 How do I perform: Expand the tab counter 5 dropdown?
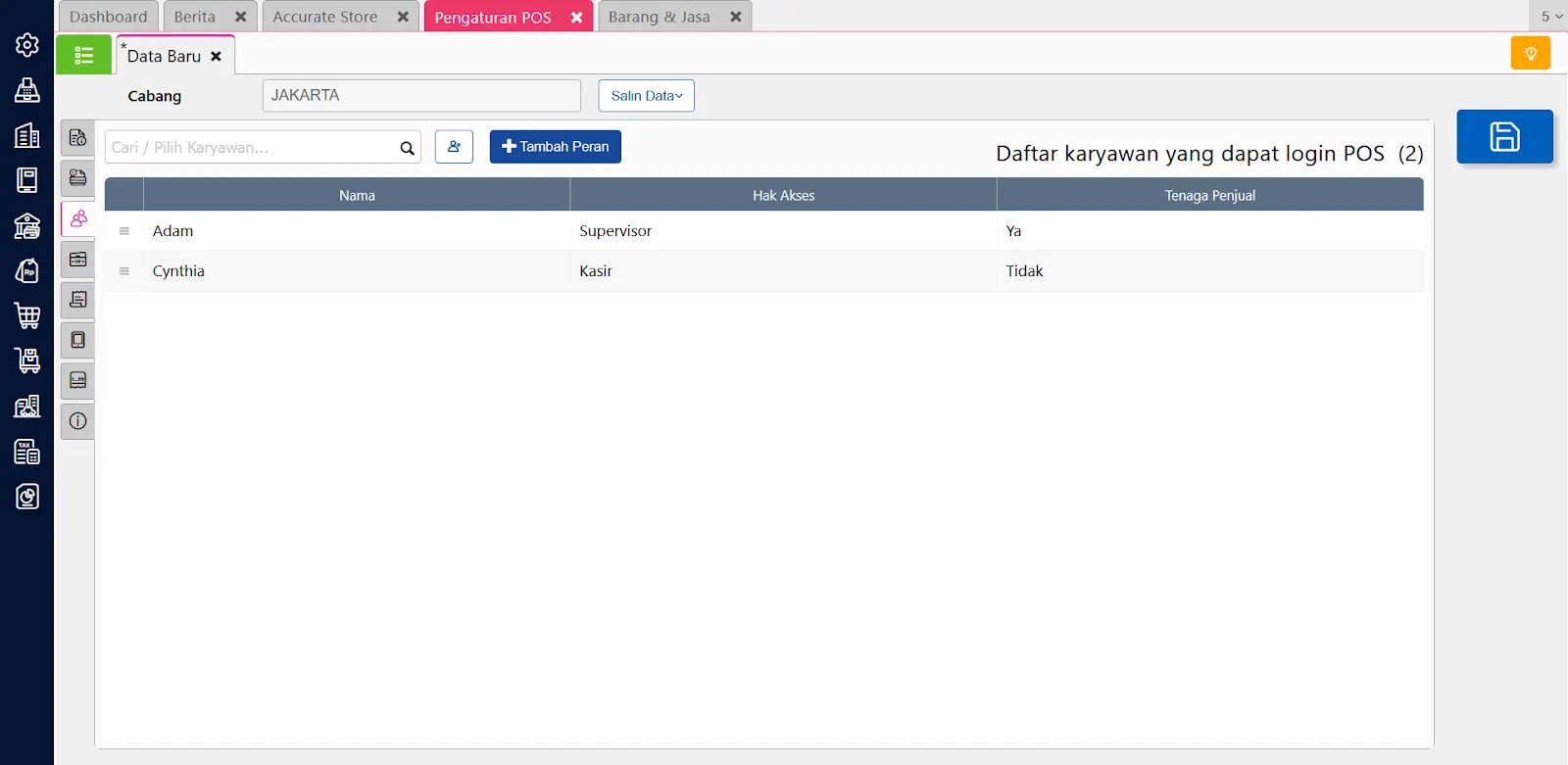1551,17
